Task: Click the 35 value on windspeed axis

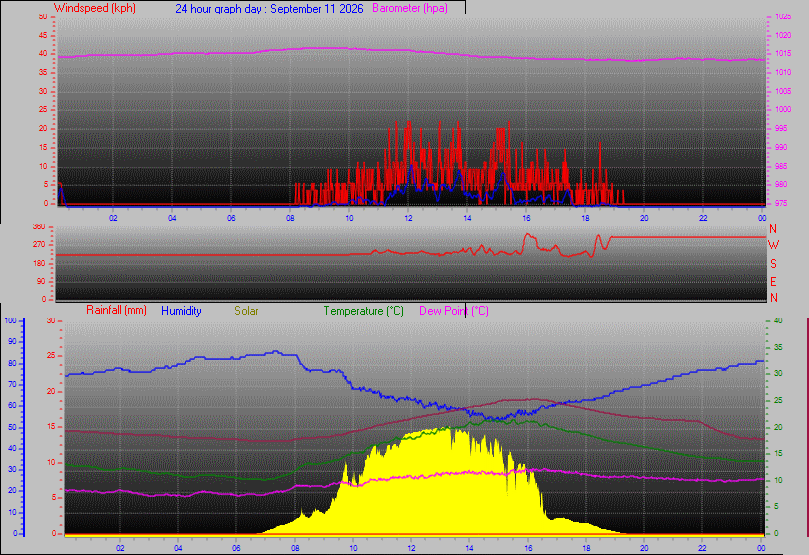Action: tap(43, 72)
